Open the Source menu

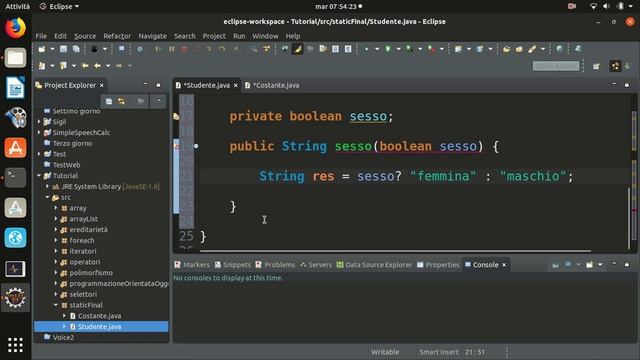[x=85, y=36]
